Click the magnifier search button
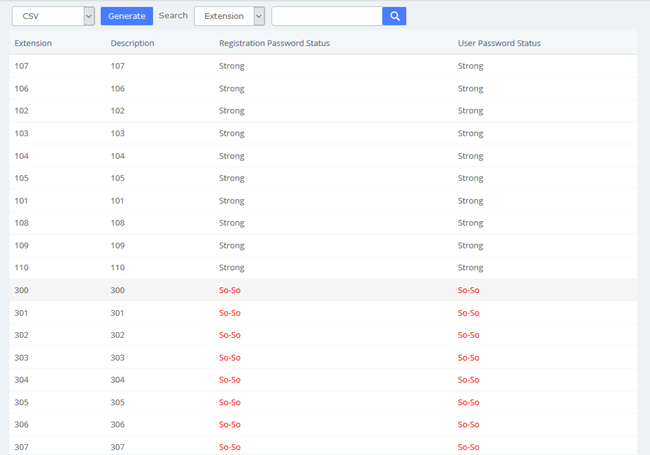The height and width of the screenshot is (455, 650). click(x=394, y=16)
